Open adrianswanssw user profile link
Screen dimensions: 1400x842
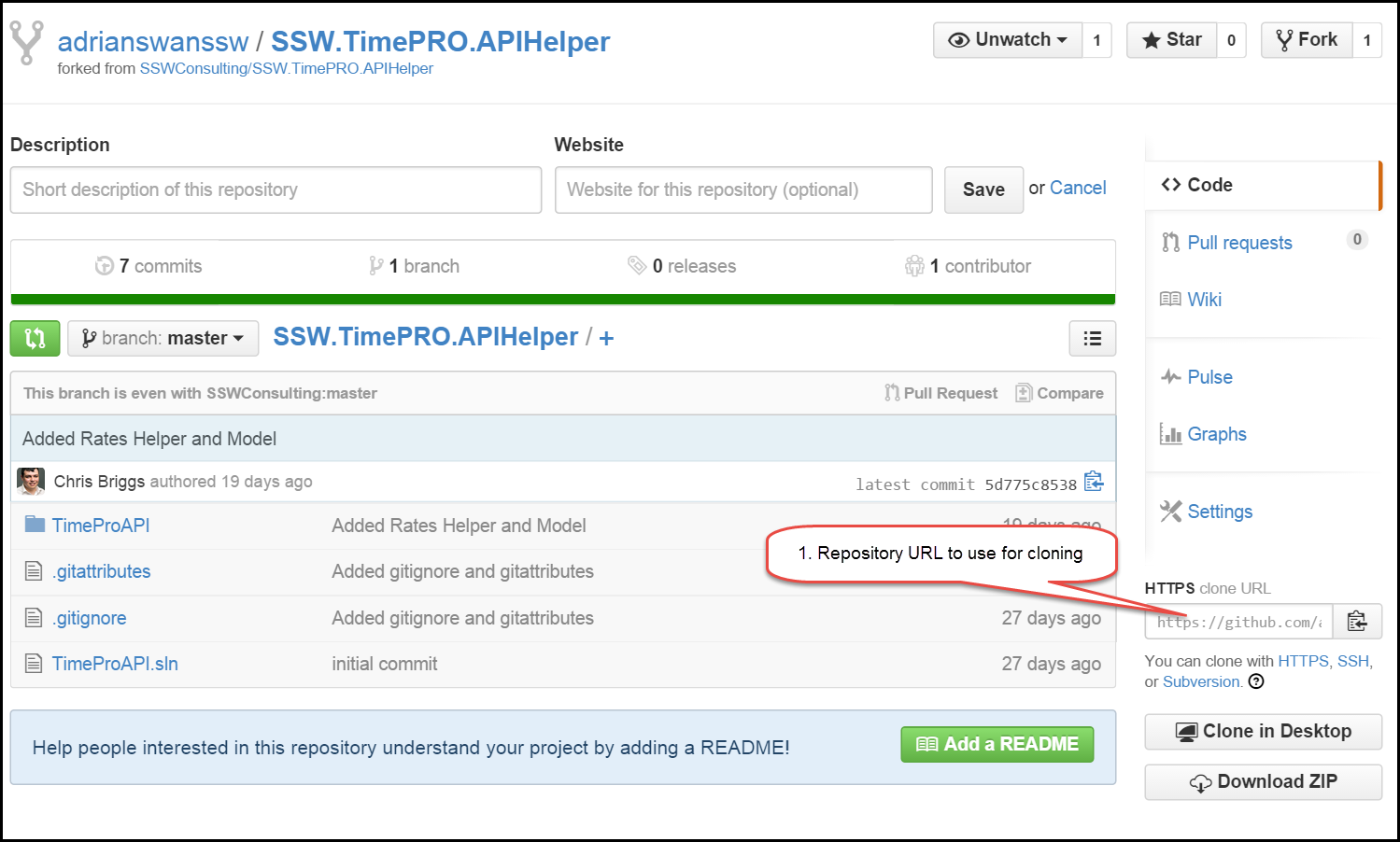click(x=153, y=42)
